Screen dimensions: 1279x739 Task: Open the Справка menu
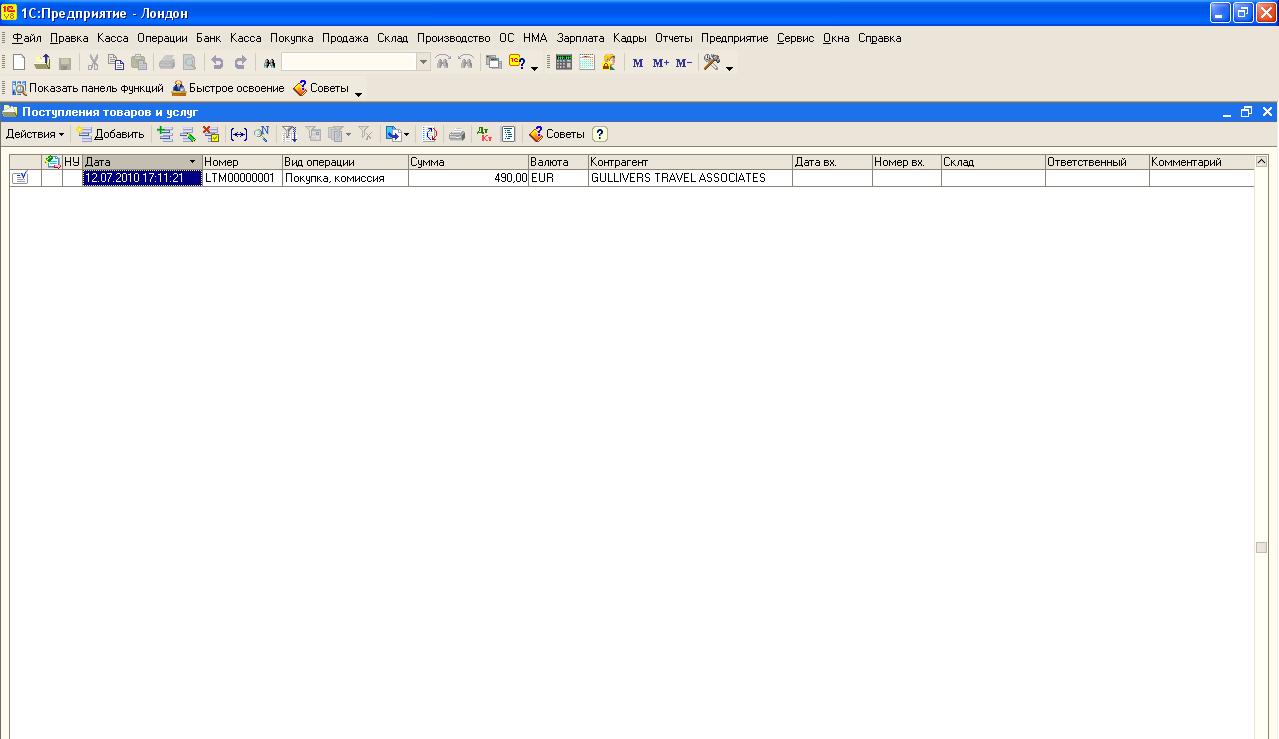click(x=879, y=38)
